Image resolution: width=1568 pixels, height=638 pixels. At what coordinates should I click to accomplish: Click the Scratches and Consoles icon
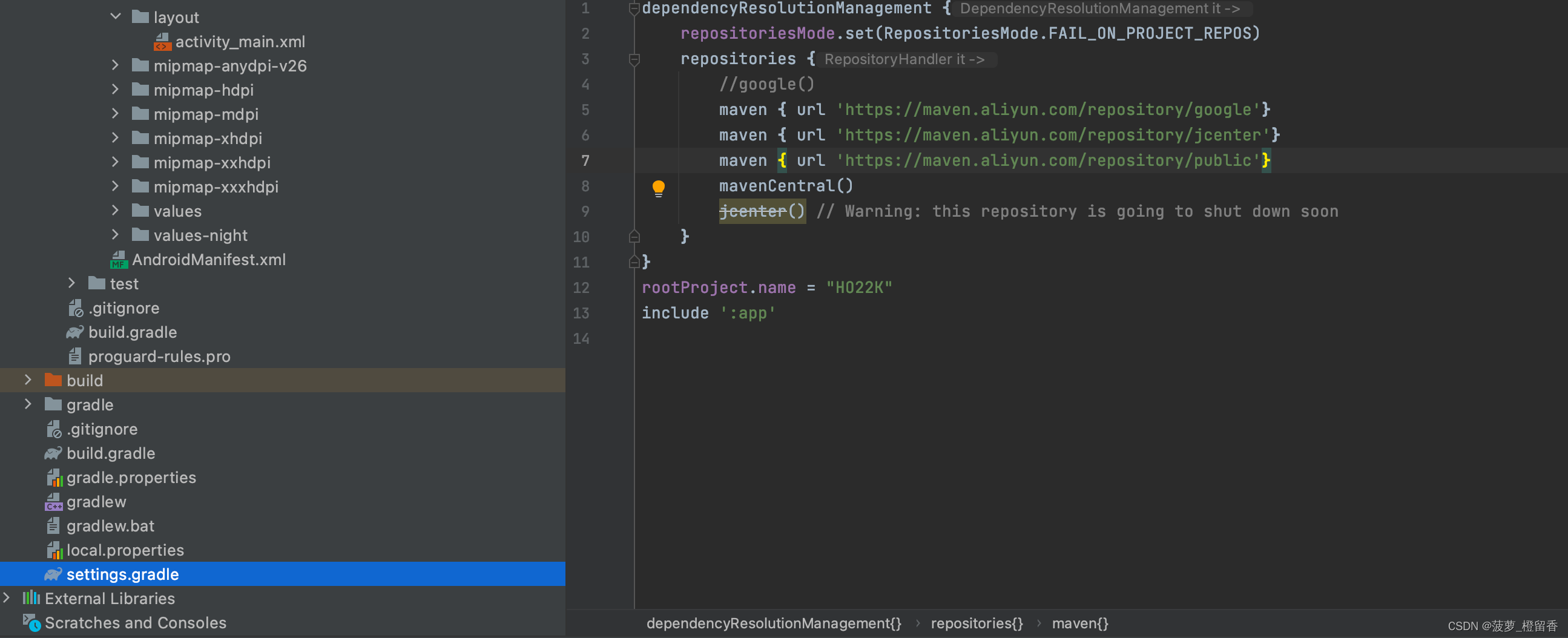(31, 623)
